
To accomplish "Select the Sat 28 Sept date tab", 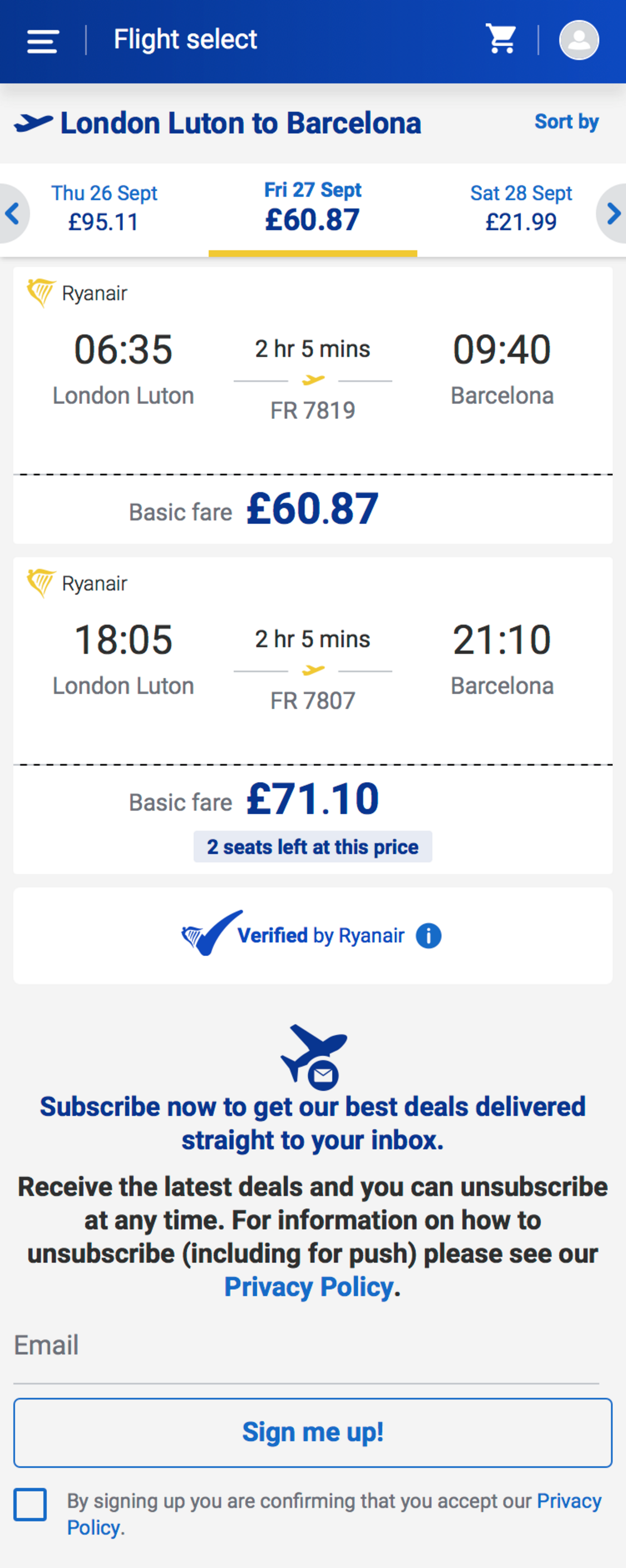I will tap(521, 208).
